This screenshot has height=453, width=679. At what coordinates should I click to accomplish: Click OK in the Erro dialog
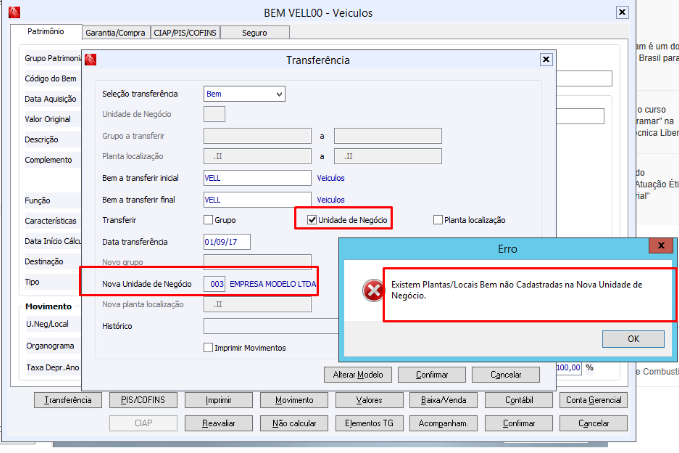633,339
